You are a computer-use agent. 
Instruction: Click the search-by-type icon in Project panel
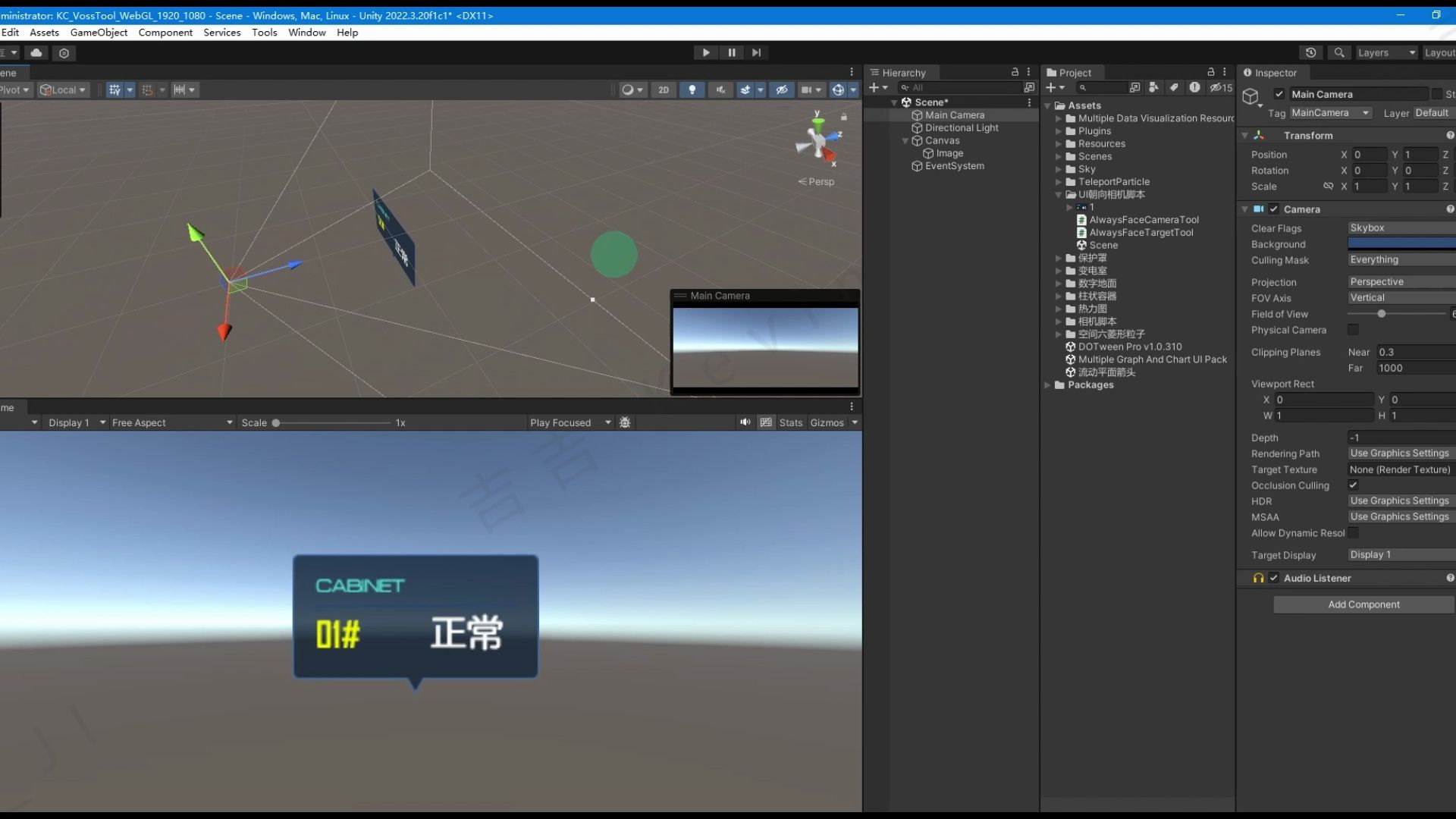click(x=1153, y=87)
